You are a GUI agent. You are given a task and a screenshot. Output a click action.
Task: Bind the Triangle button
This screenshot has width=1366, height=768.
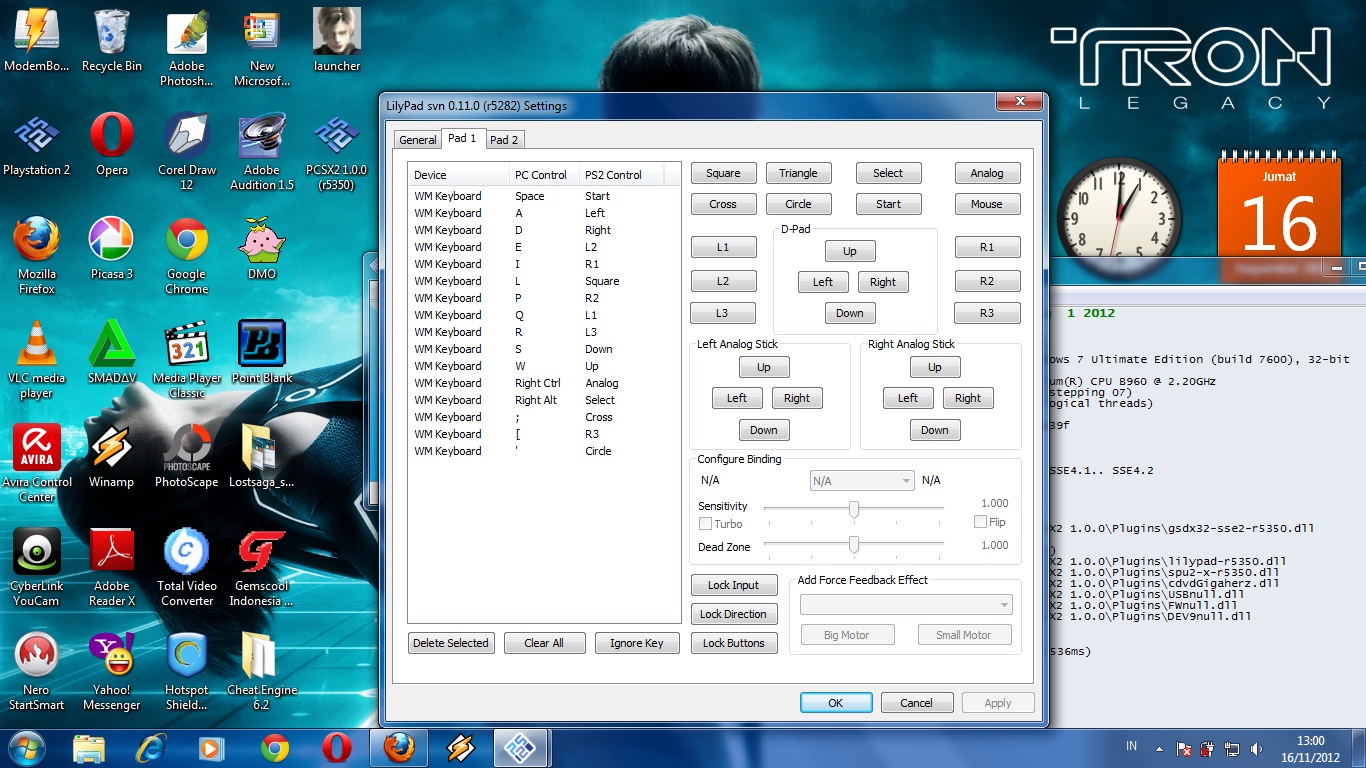[798, 173]
